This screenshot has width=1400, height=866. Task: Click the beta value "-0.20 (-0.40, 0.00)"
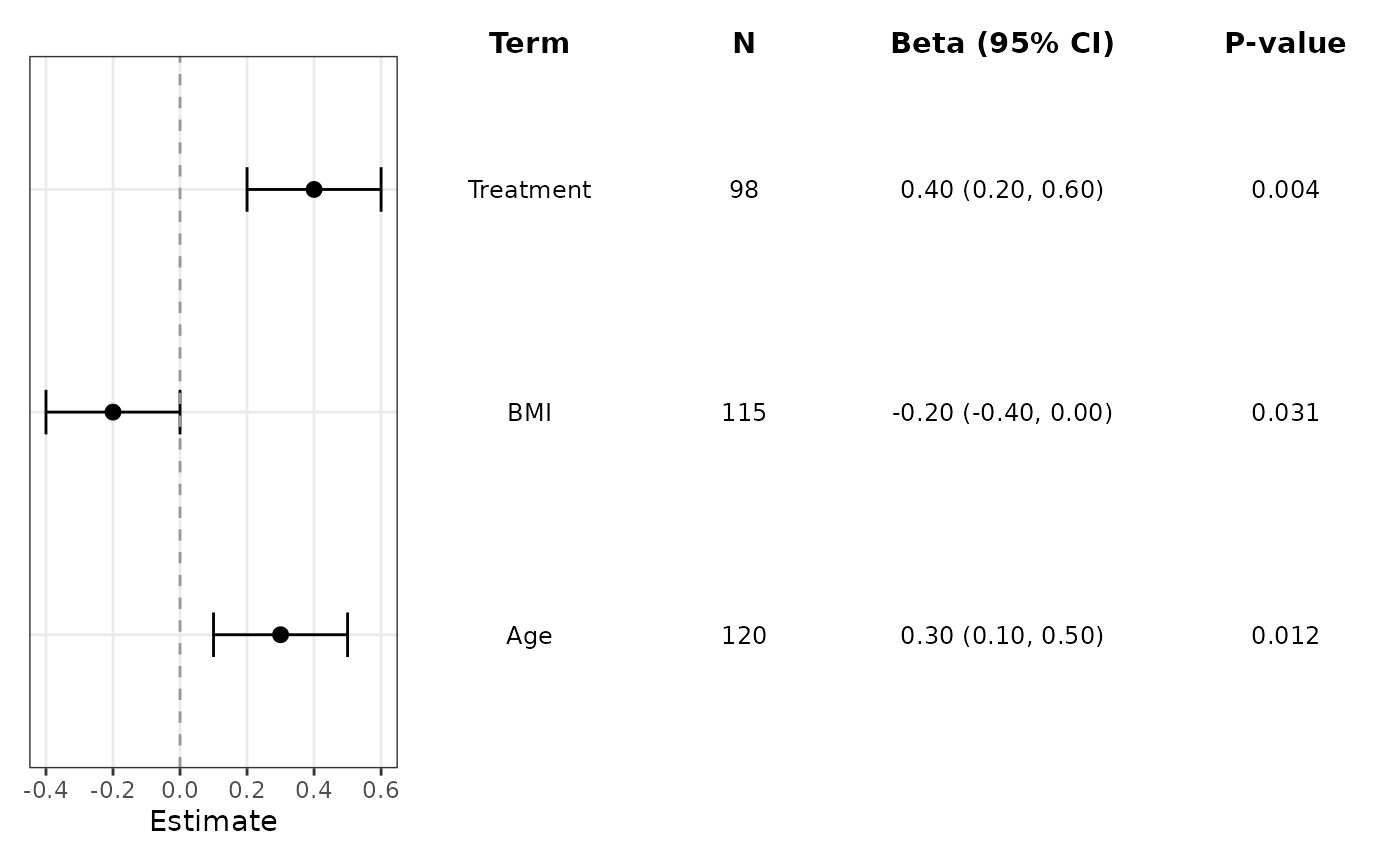pyautogui.click(x=1002, y=413)
